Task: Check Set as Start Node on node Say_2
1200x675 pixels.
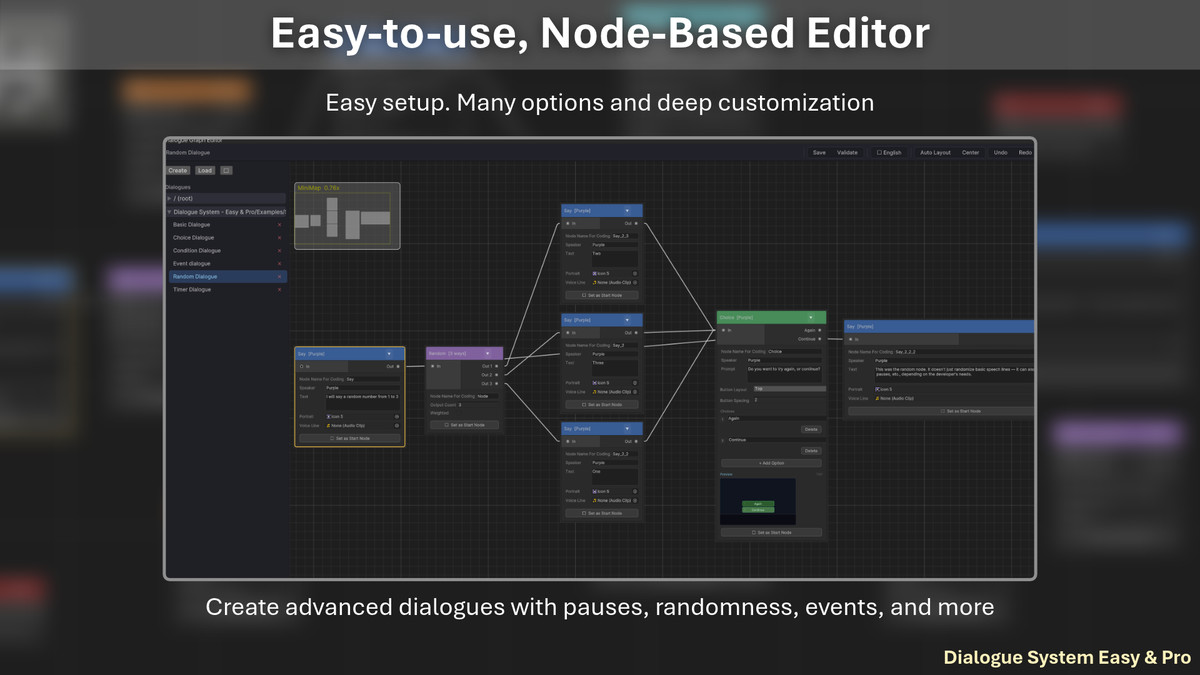Action: coord(602,404)
